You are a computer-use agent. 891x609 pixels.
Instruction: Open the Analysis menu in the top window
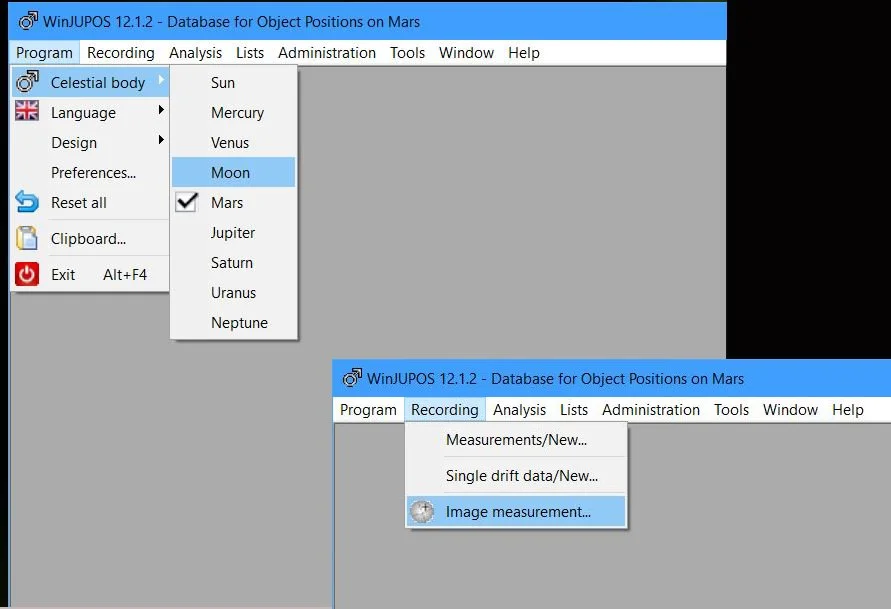click(195, 53)
